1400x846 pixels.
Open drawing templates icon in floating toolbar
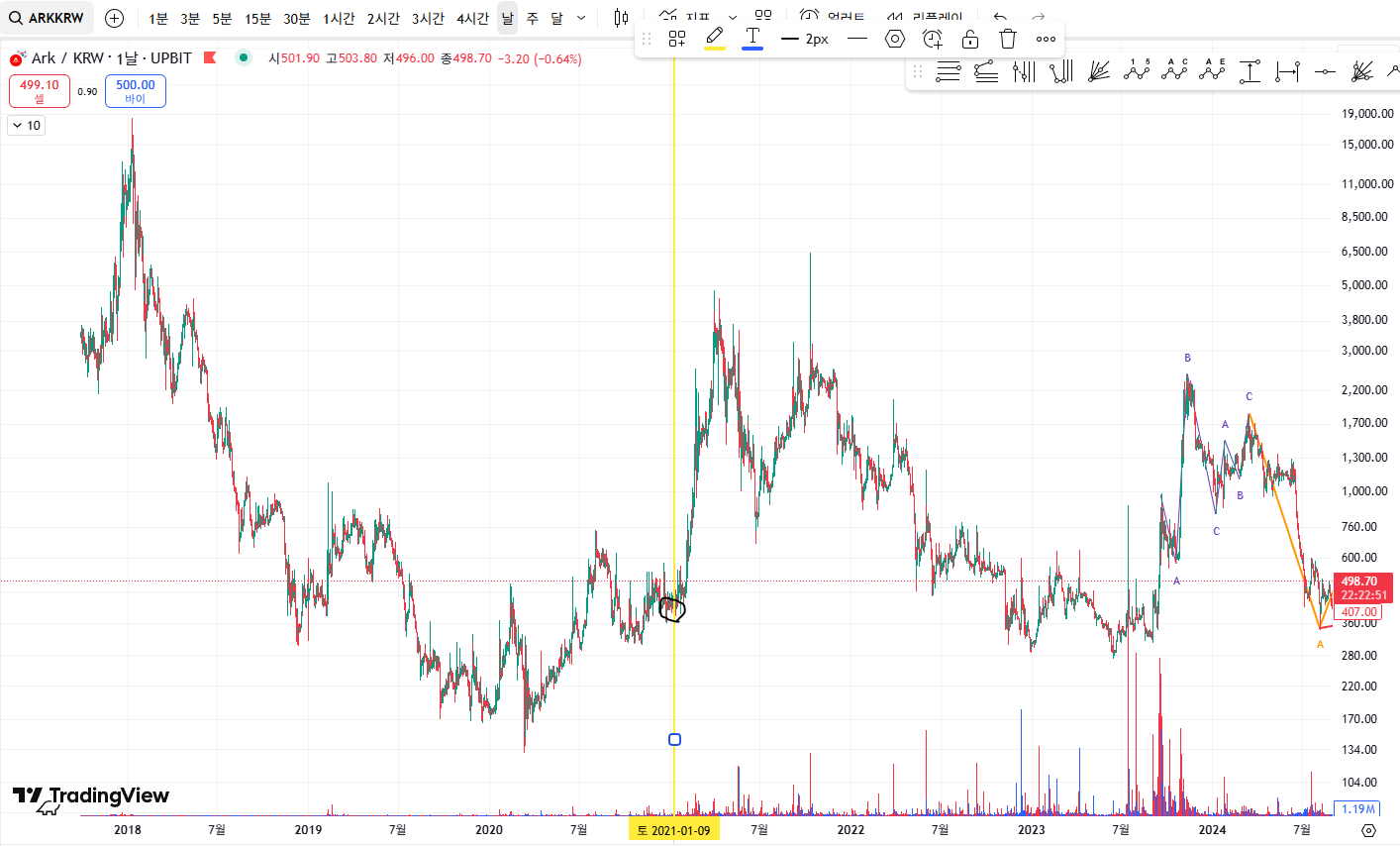(x=677, y=39)
